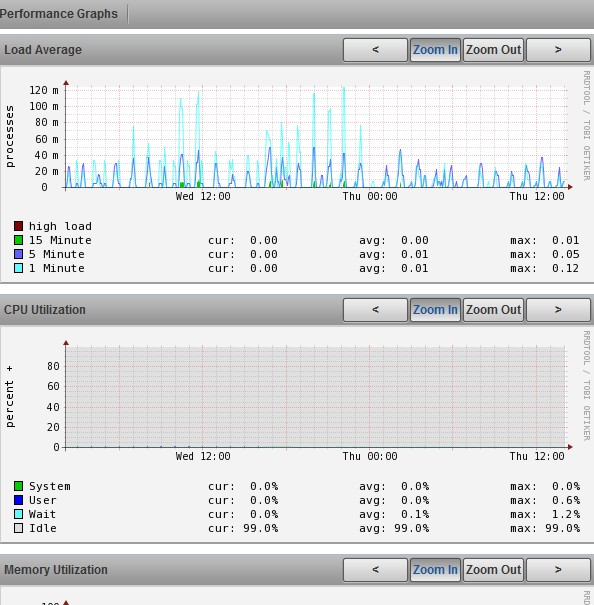The width and height of the screenshot is (594, 605).
Task: Zoom In on CPU Utilization graph
Action: click(x=435, y=310)
